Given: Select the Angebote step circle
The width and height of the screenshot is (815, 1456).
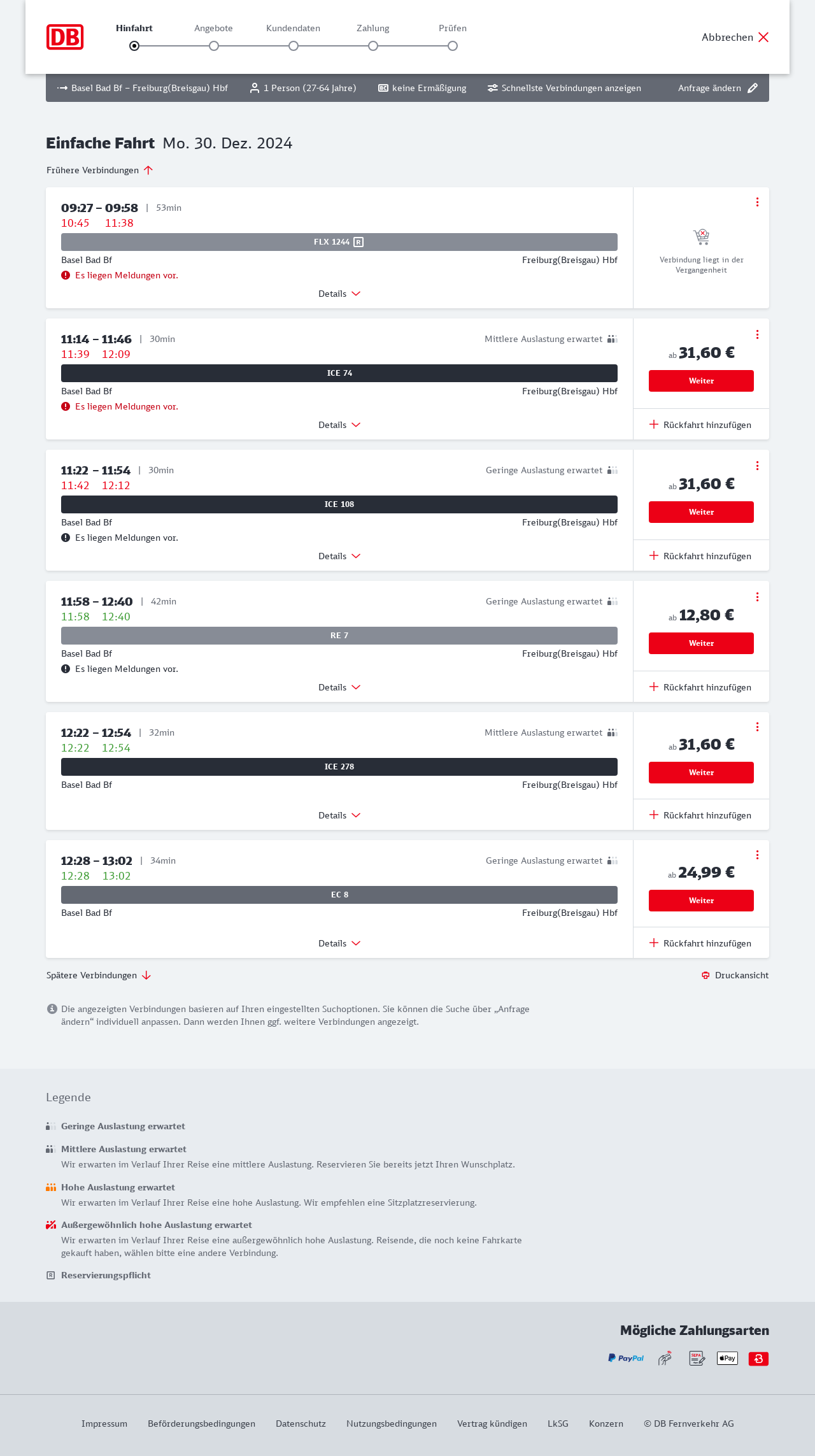Looking at the screenshot, I should (214, 46).
